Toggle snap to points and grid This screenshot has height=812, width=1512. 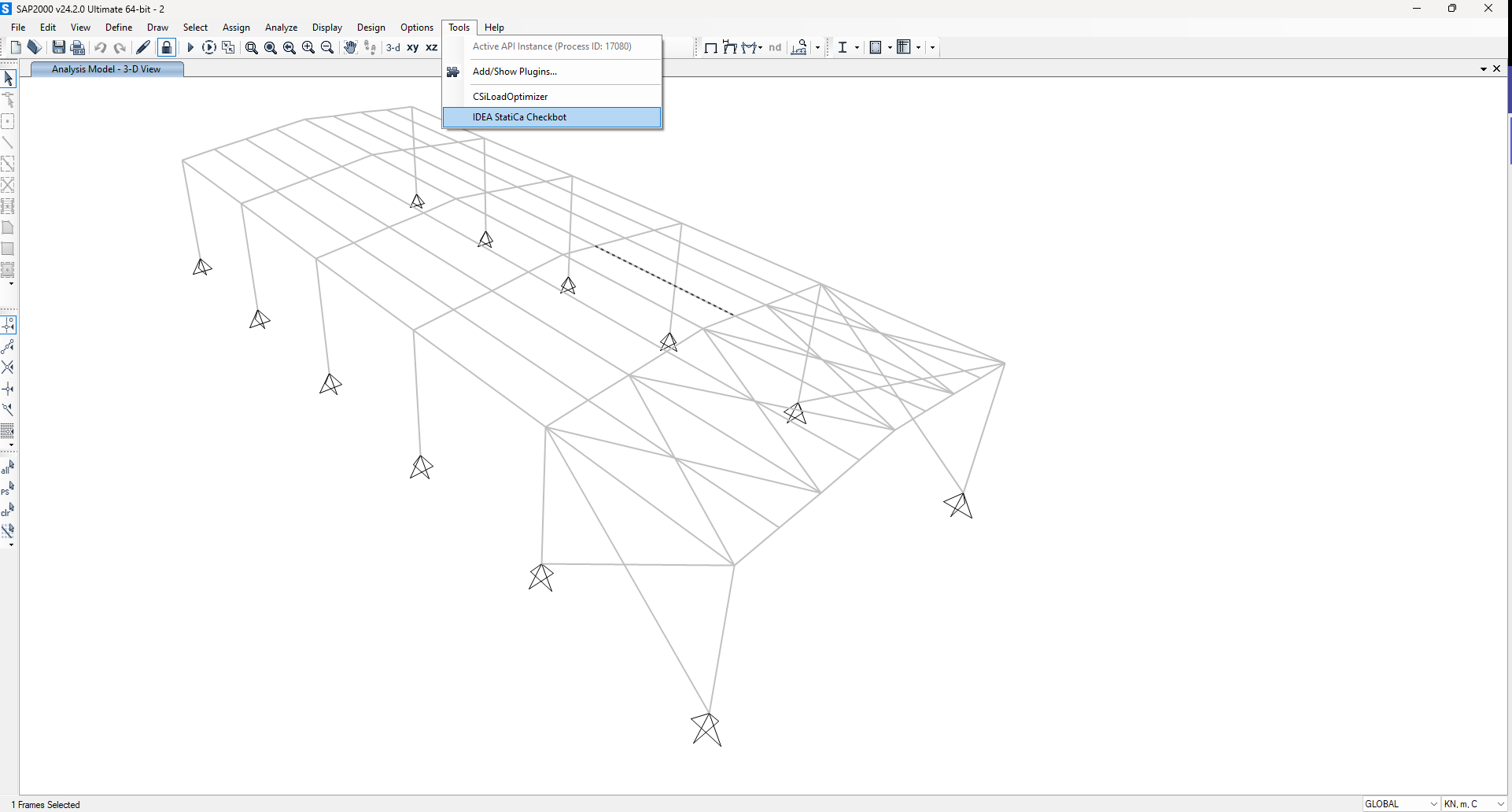[x=8, y=324]
